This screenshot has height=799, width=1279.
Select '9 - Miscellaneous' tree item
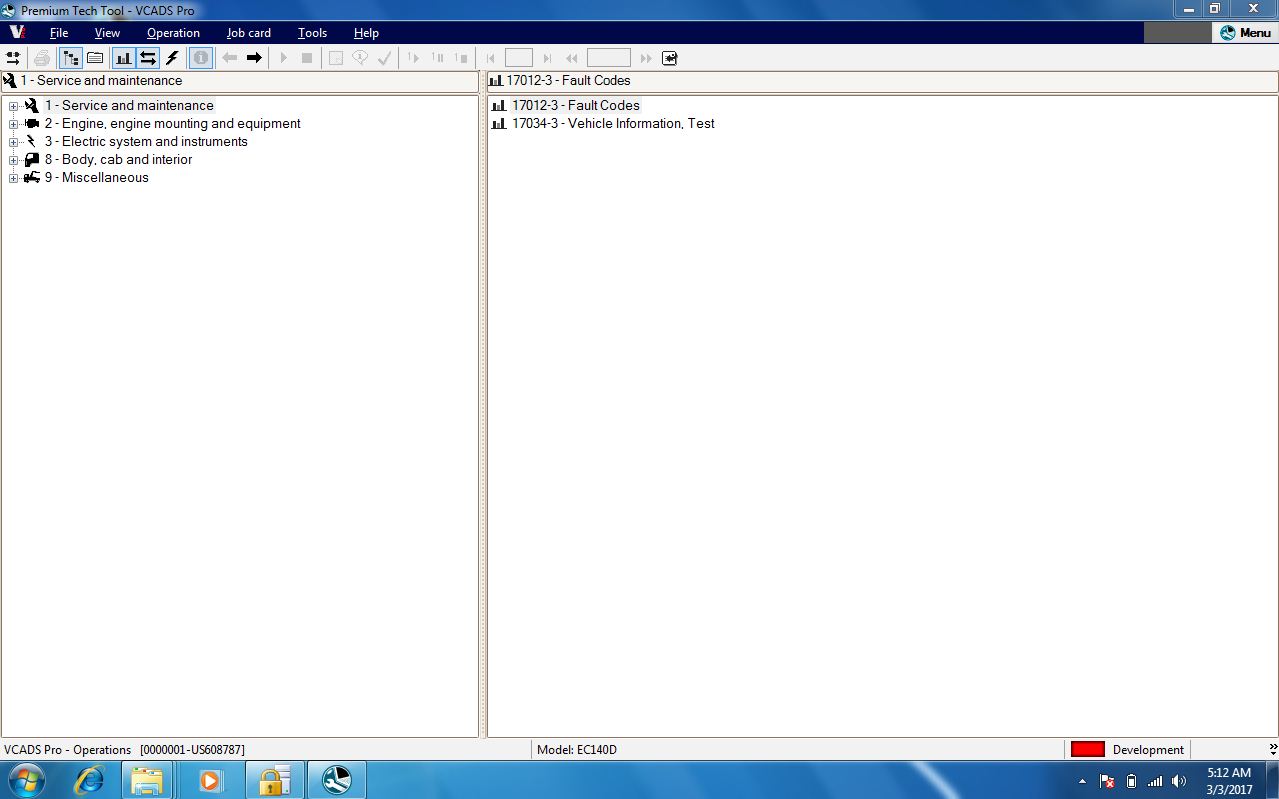96,177
